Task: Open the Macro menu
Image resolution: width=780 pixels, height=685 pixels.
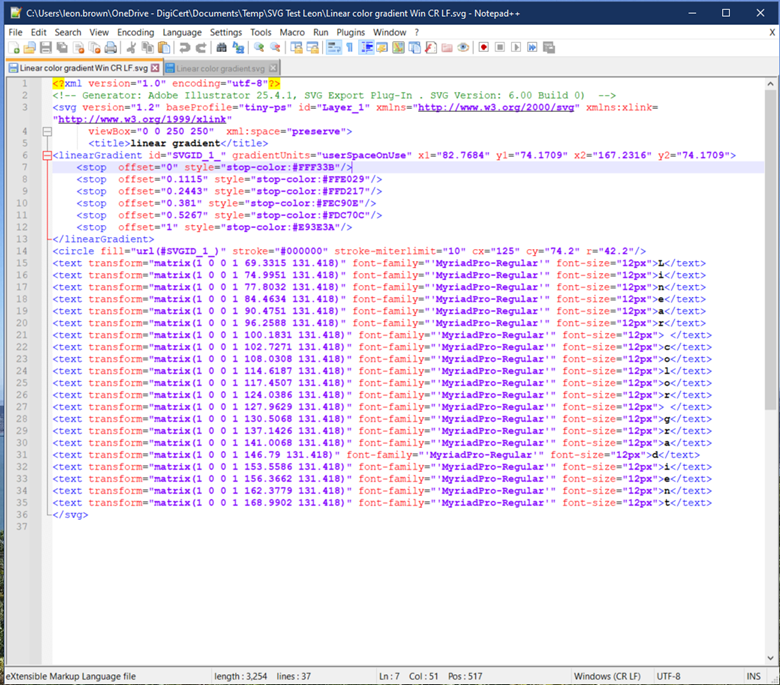Action: 292,32
